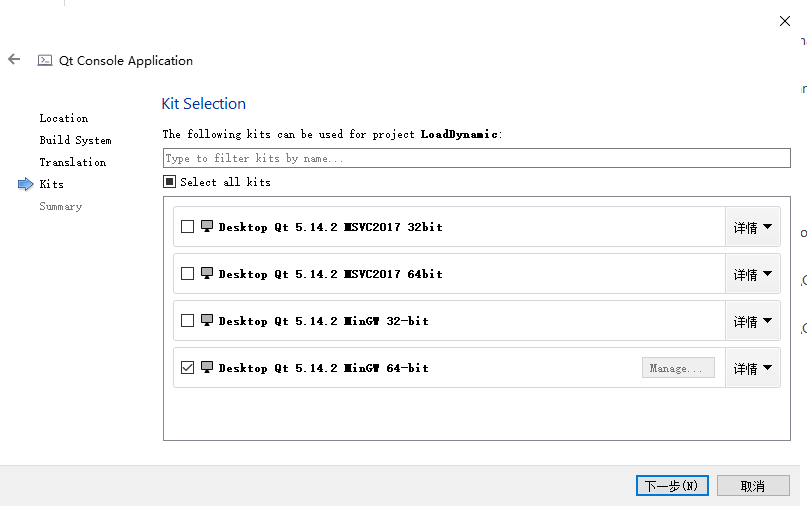Click the back arrow icon
This screenshot has height=507, width=807.
(14, 60)
